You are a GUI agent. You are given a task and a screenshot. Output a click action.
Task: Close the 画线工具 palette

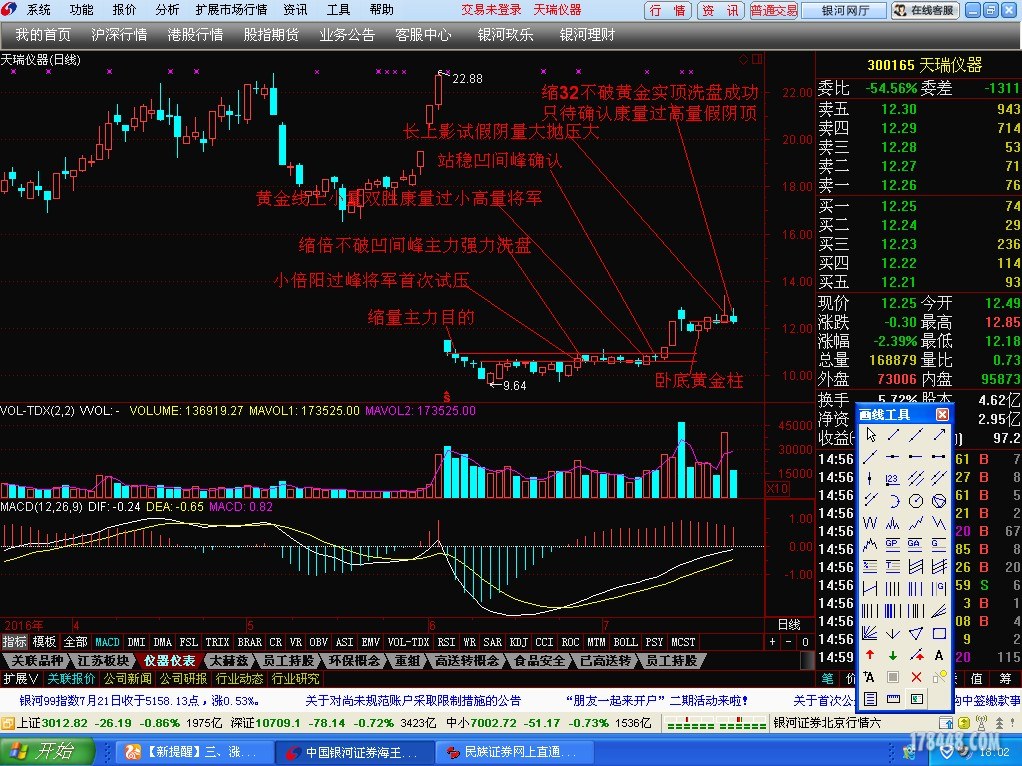tap(942, 415)
